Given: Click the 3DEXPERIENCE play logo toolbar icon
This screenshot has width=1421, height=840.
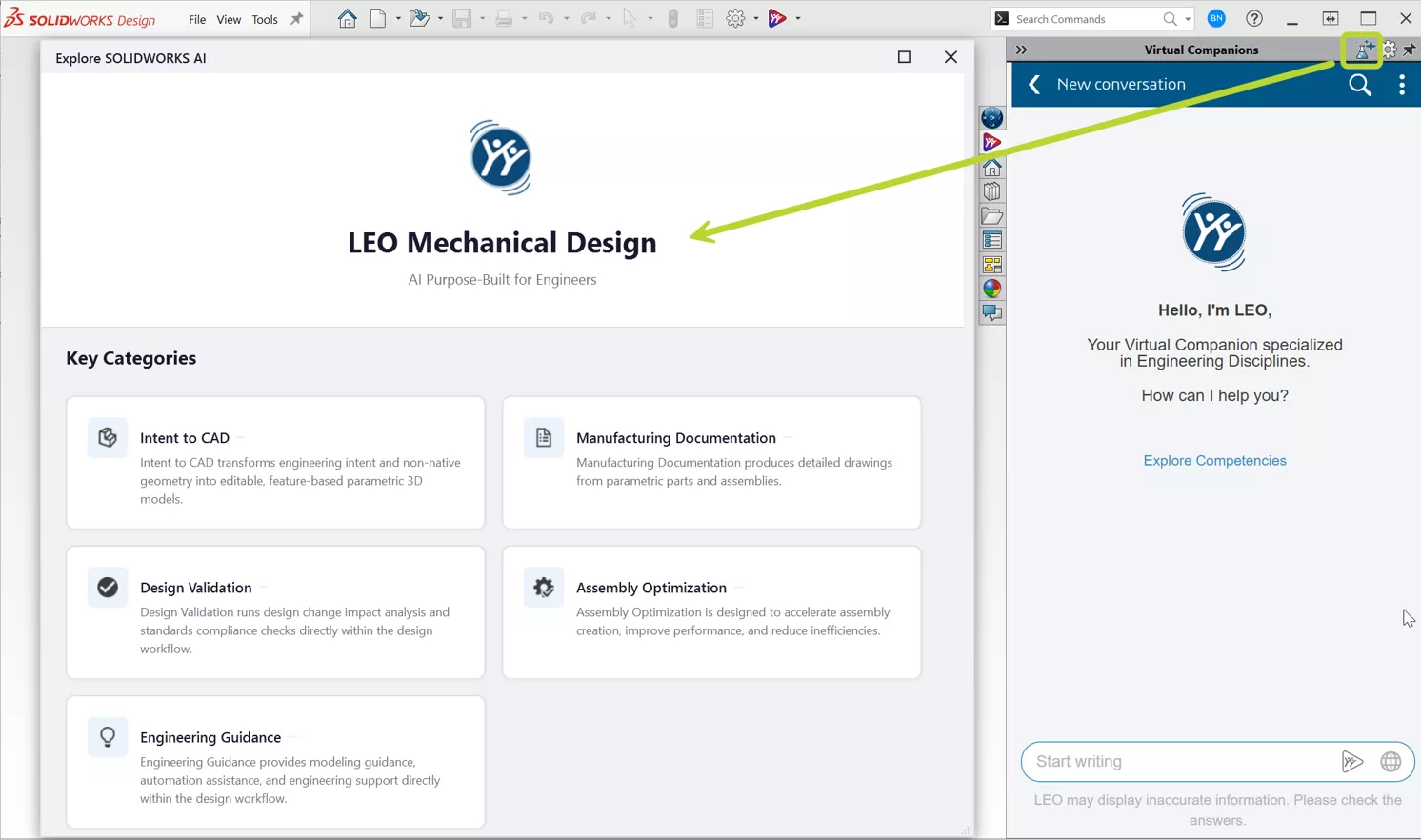Looking at the screenshot, I should point(777,18).
